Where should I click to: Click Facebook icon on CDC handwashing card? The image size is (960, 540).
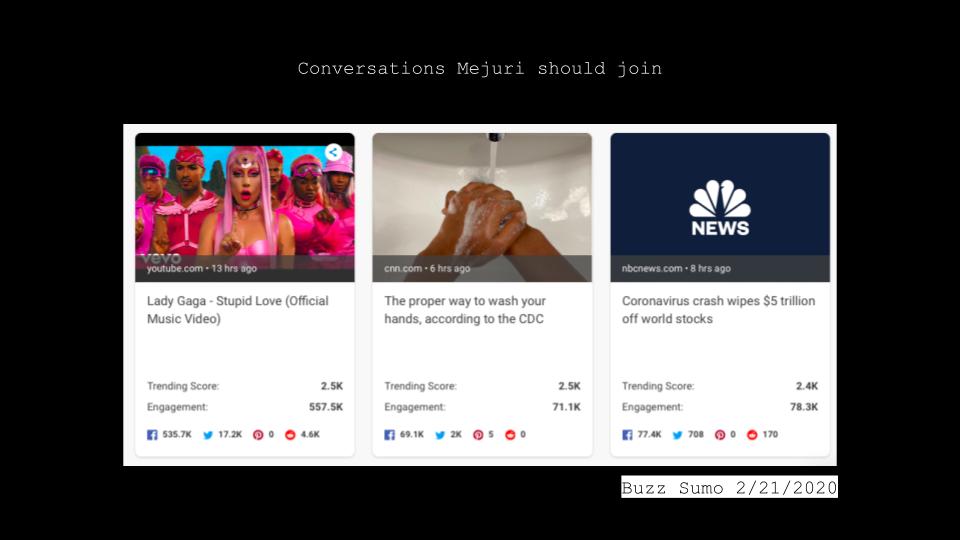tap(389, 435)
